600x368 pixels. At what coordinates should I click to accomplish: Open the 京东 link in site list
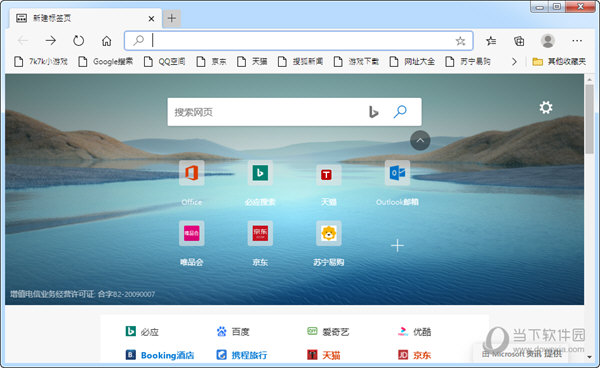click(414, 355)
